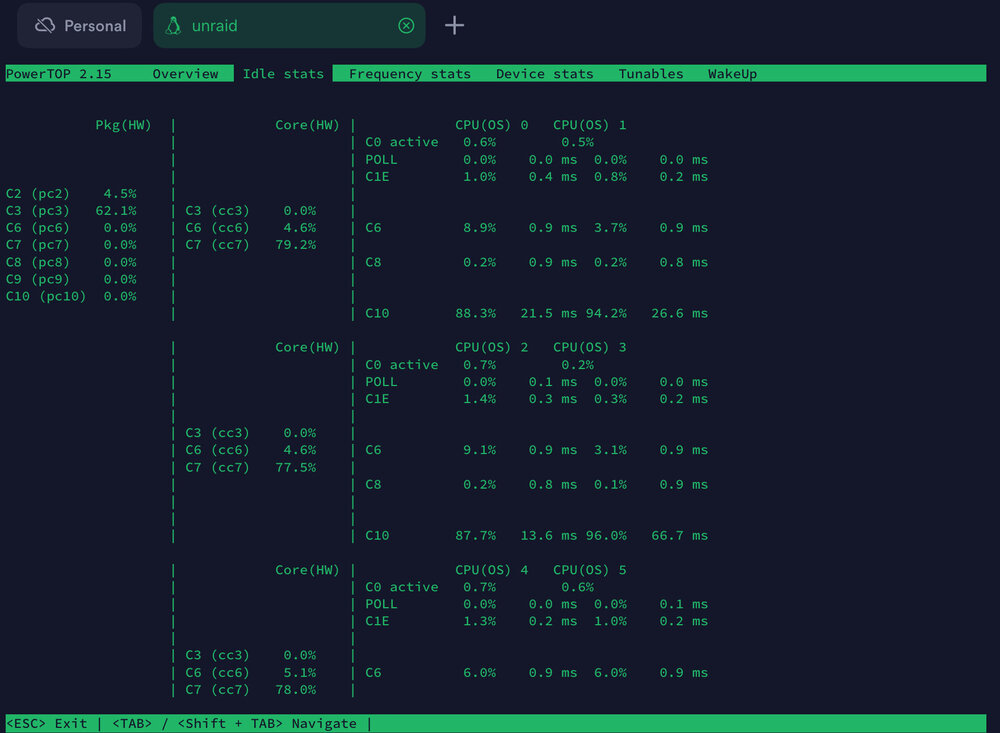Click the 96.0% C10 value for CPU 3
This screenshot has width=1000, height=733.
606,535
